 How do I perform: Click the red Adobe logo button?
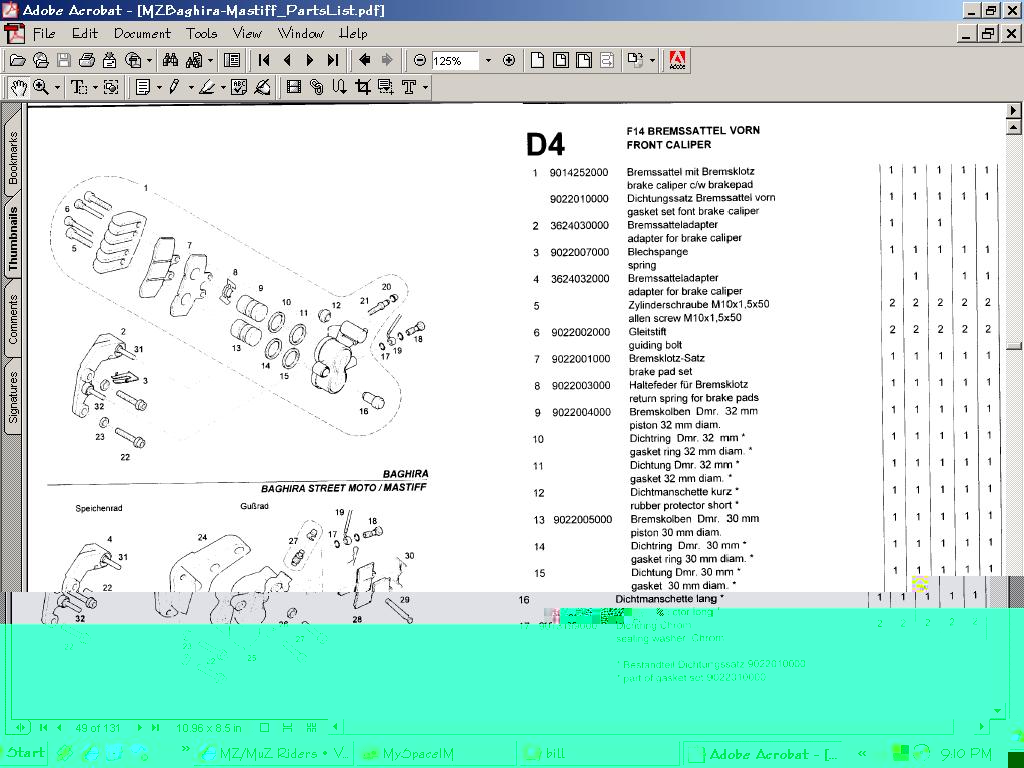pyautogui.click(x=677, y=61)
